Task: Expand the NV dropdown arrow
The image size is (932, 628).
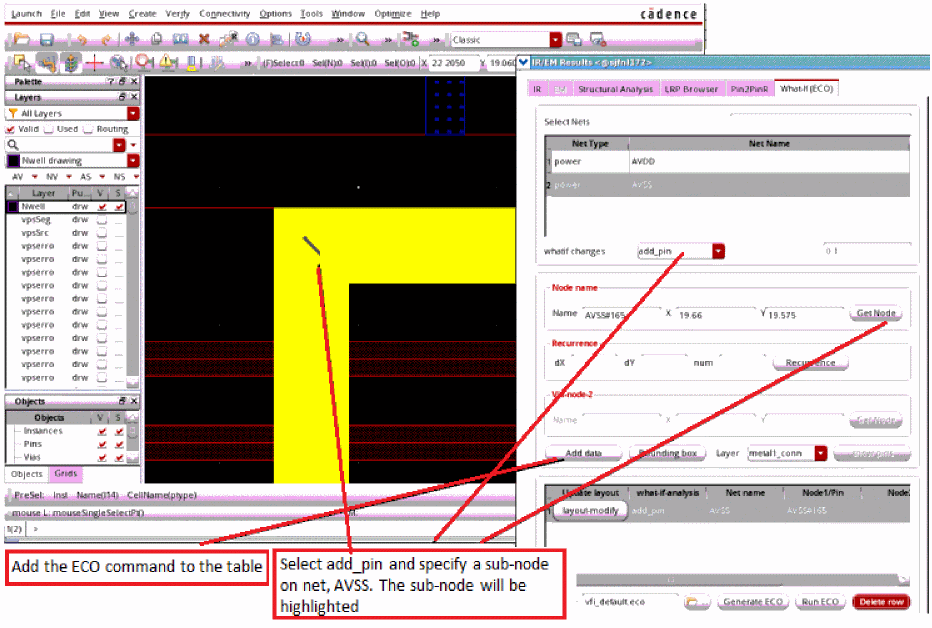Action: pyautogui.click(x=68, y=176)
